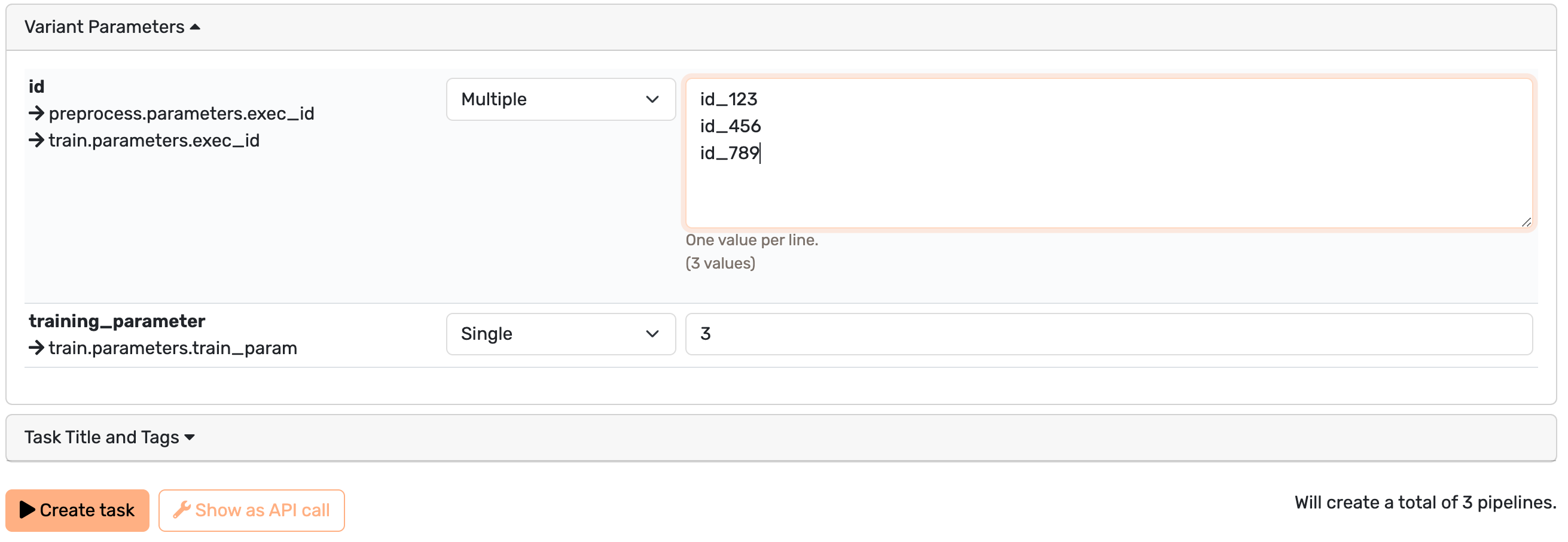
Task: Click the chevron in the Single dropdown
Action: click(652, 334)
